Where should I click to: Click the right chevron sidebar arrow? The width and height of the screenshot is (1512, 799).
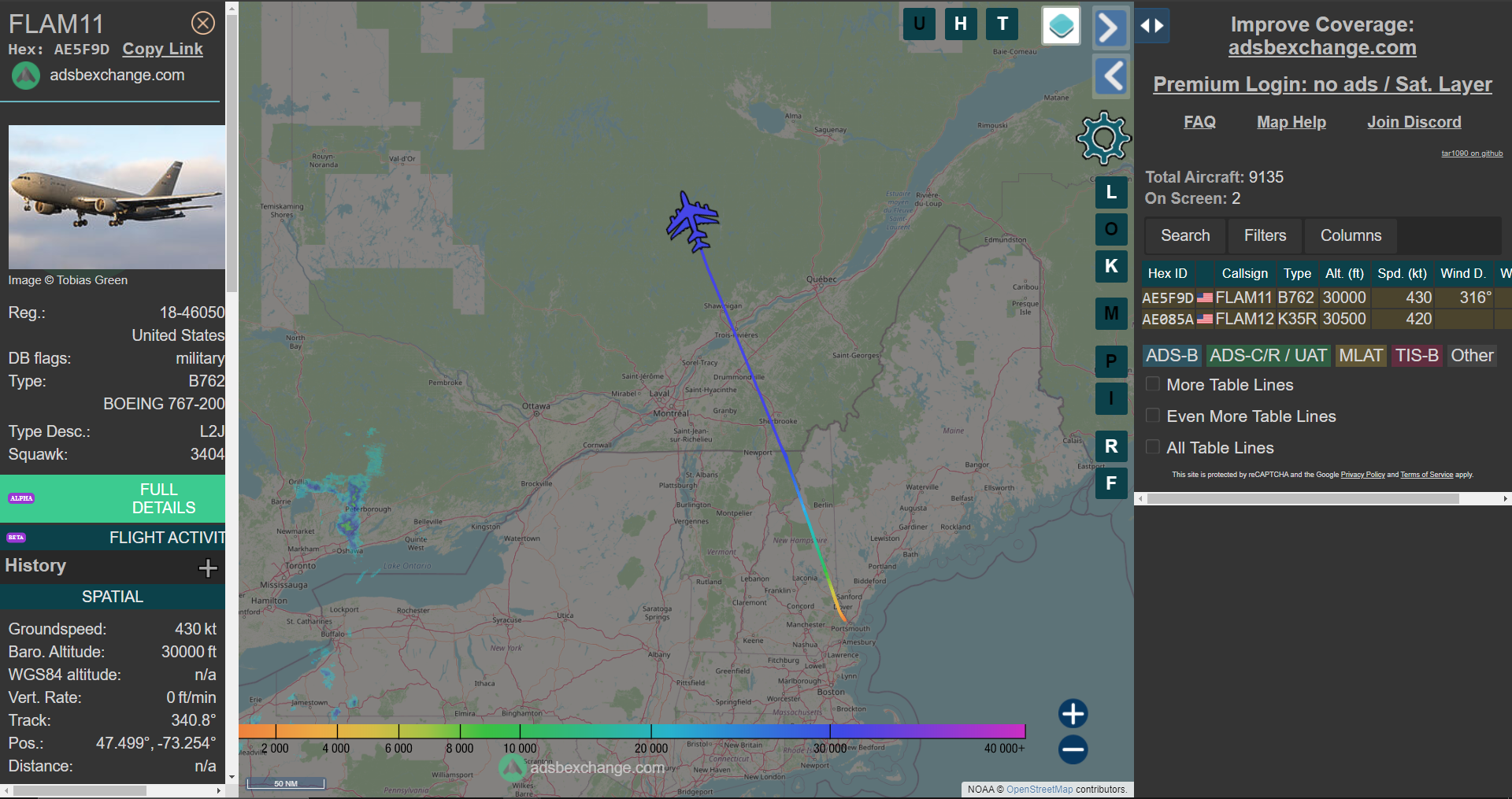(x=1111, y=28)
